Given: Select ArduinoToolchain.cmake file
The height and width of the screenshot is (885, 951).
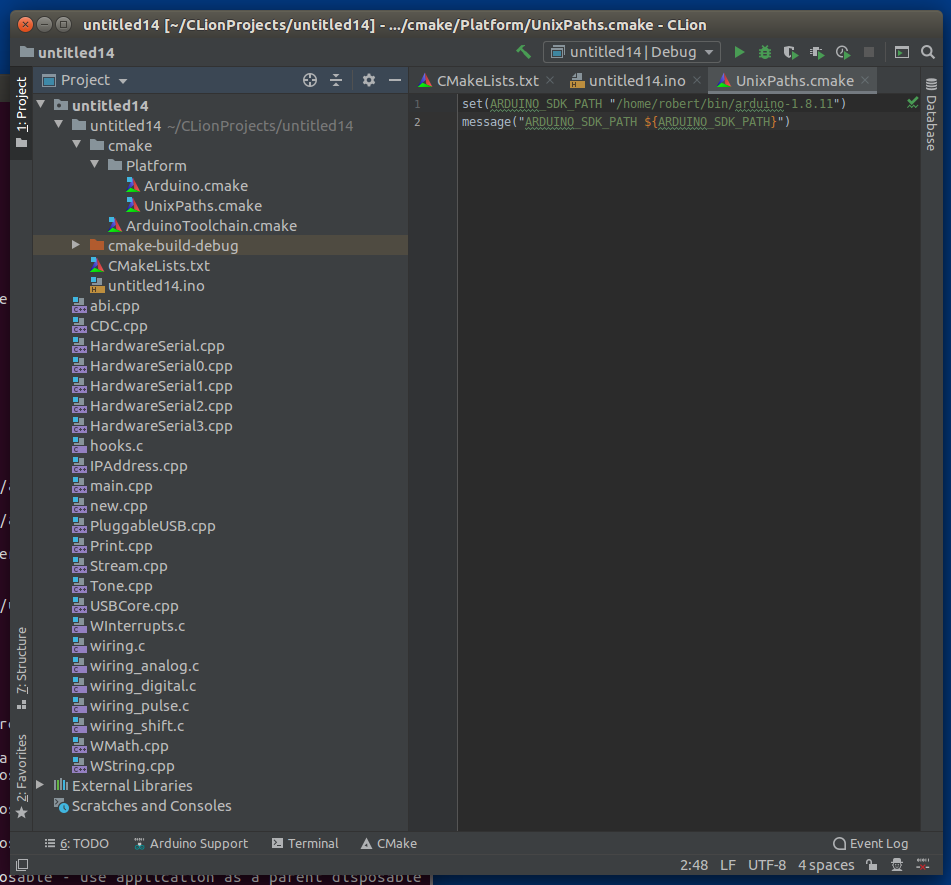Looking at the screenshot, I should click(x=211, y=226).
